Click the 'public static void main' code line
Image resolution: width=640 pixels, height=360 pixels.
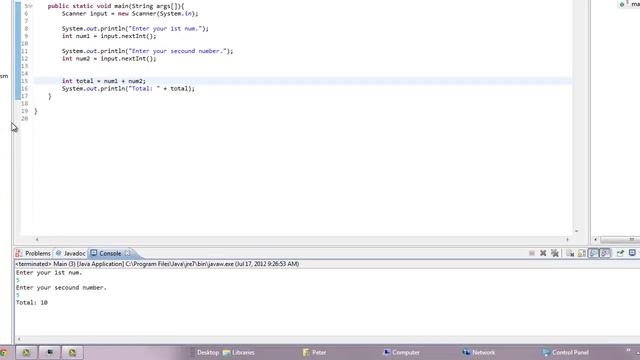[x=116, y=6]
